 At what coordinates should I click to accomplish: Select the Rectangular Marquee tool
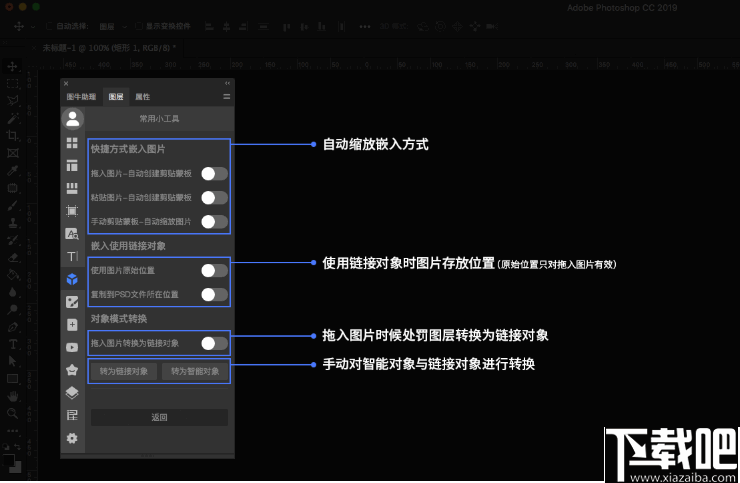click(12, 84)
